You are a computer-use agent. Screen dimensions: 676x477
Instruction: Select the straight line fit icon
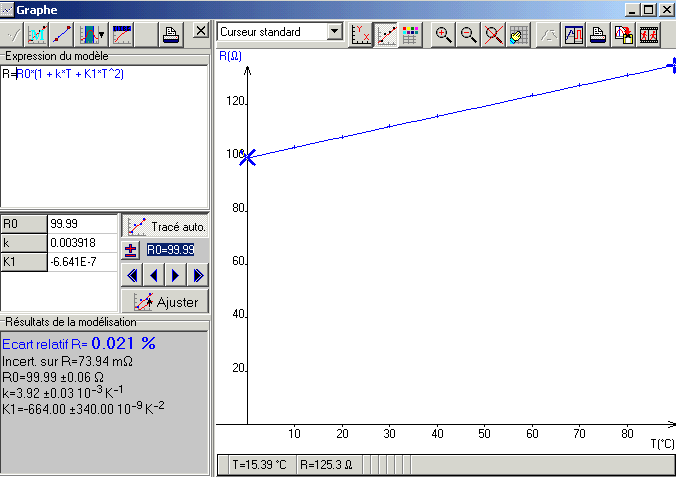point(62,35)
